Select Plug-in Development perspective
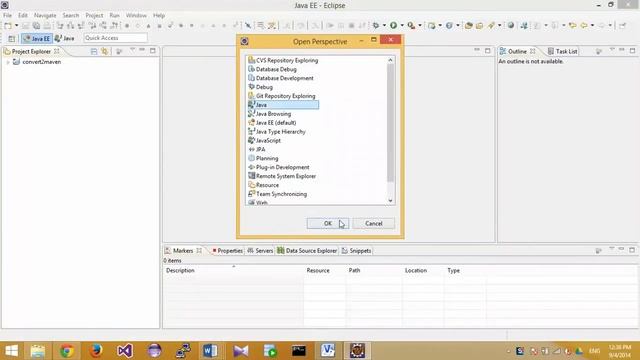This screenshot has height=360, width=640. (x=279, y=167)
